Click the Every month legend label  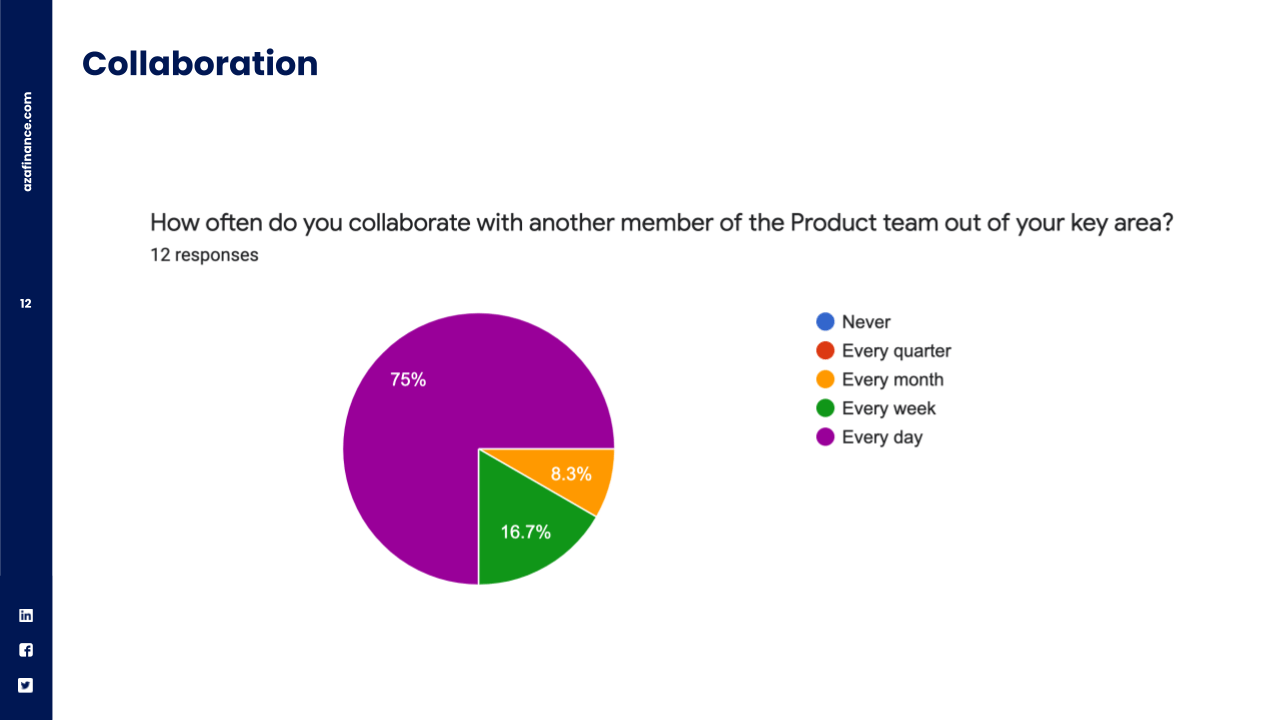pyautogui.click(x=892, y=380)
